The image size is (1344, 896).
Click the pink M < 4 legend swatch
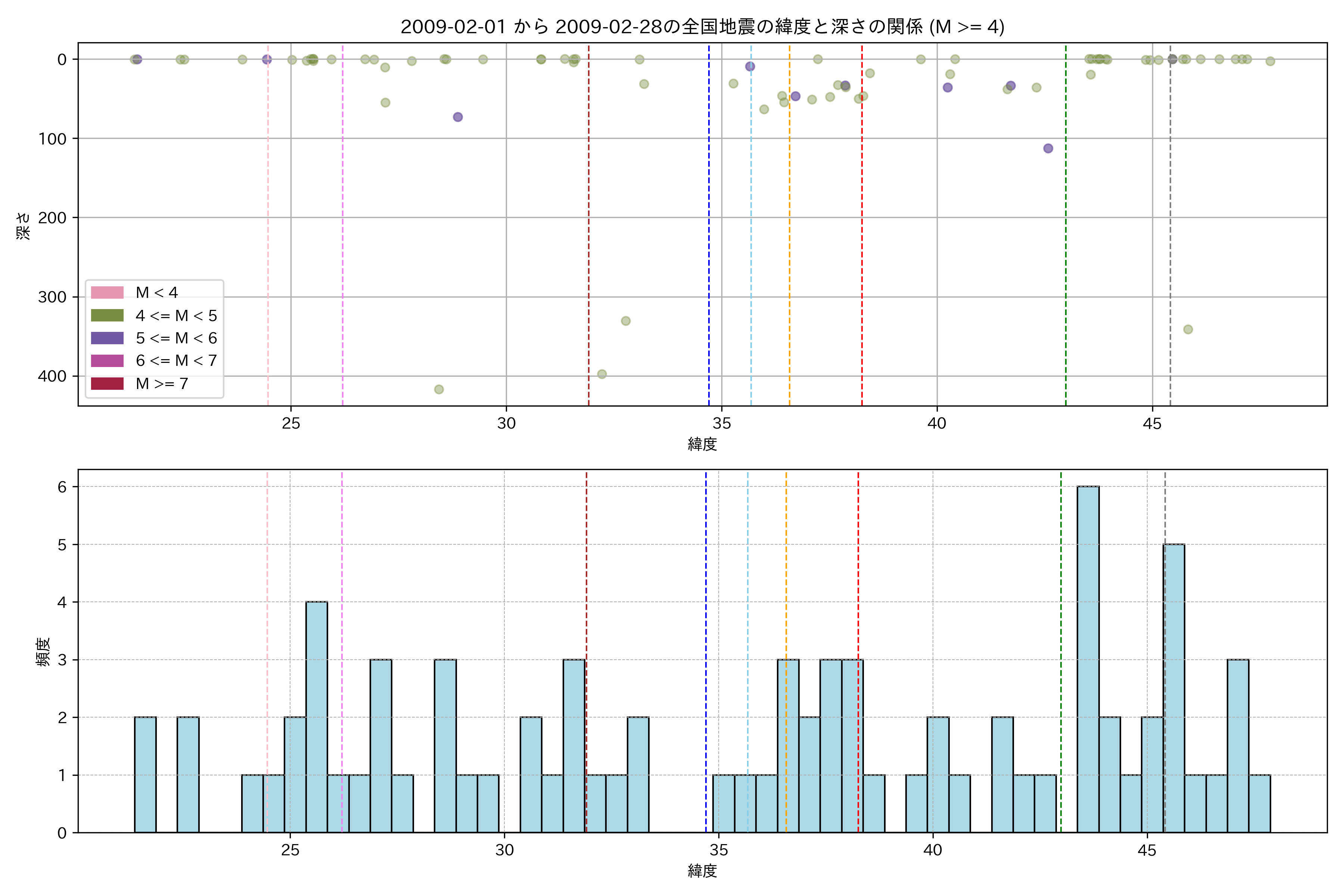(107, 293)
